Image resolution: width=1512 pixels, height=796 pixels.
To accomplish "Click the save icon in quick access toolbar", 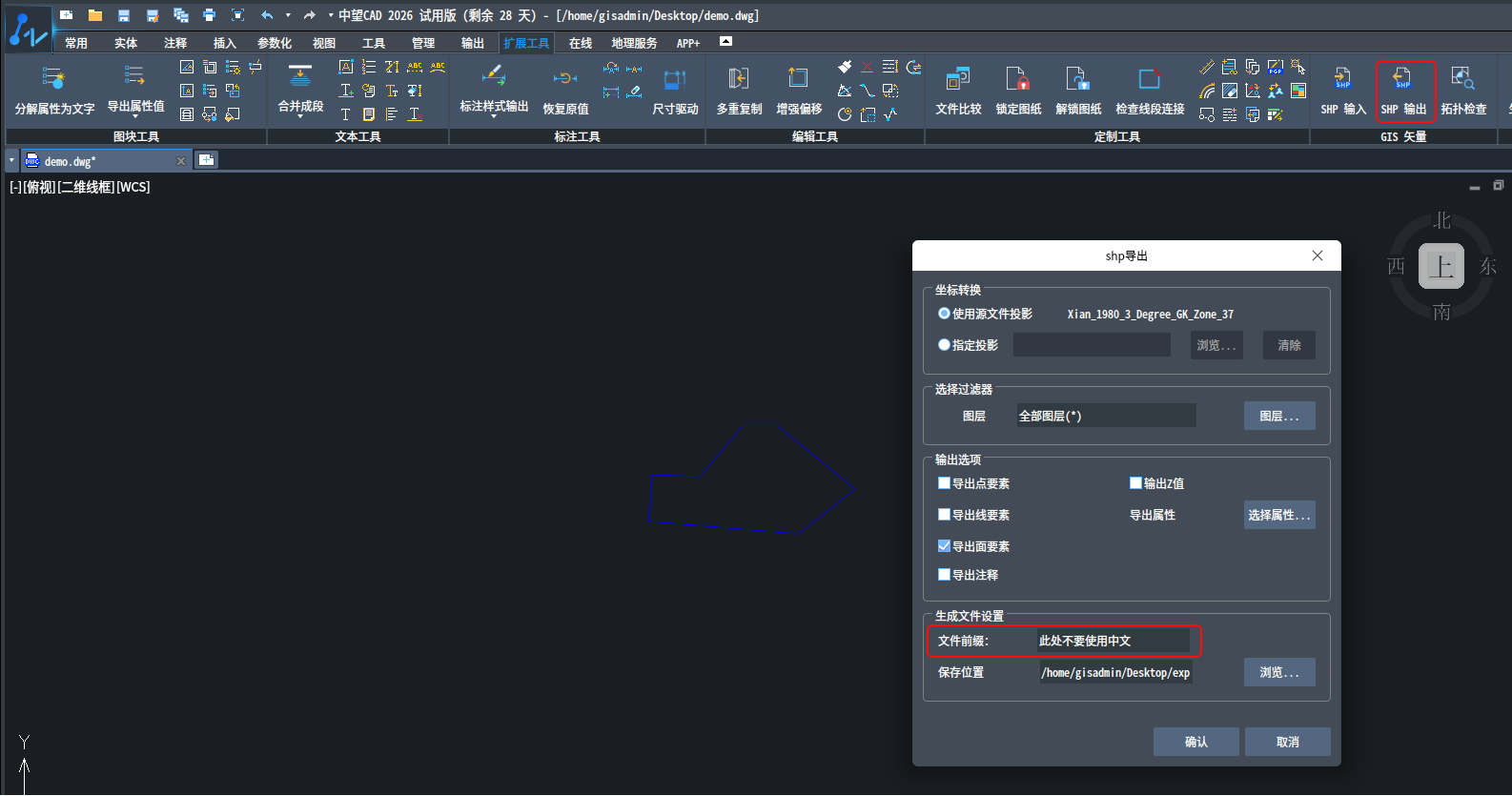I will (x=123, y=15).
